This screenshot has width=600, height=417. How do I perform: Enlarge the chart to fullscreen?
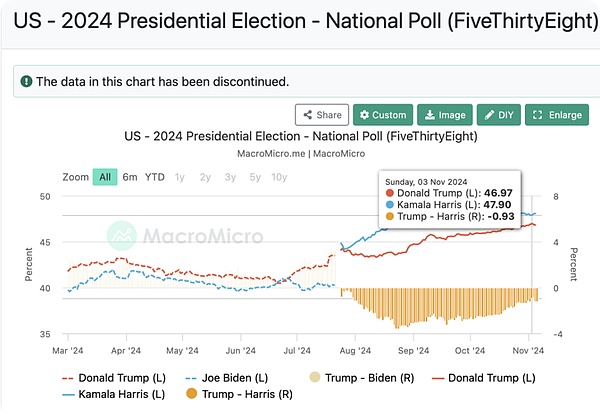coord(555,115)
